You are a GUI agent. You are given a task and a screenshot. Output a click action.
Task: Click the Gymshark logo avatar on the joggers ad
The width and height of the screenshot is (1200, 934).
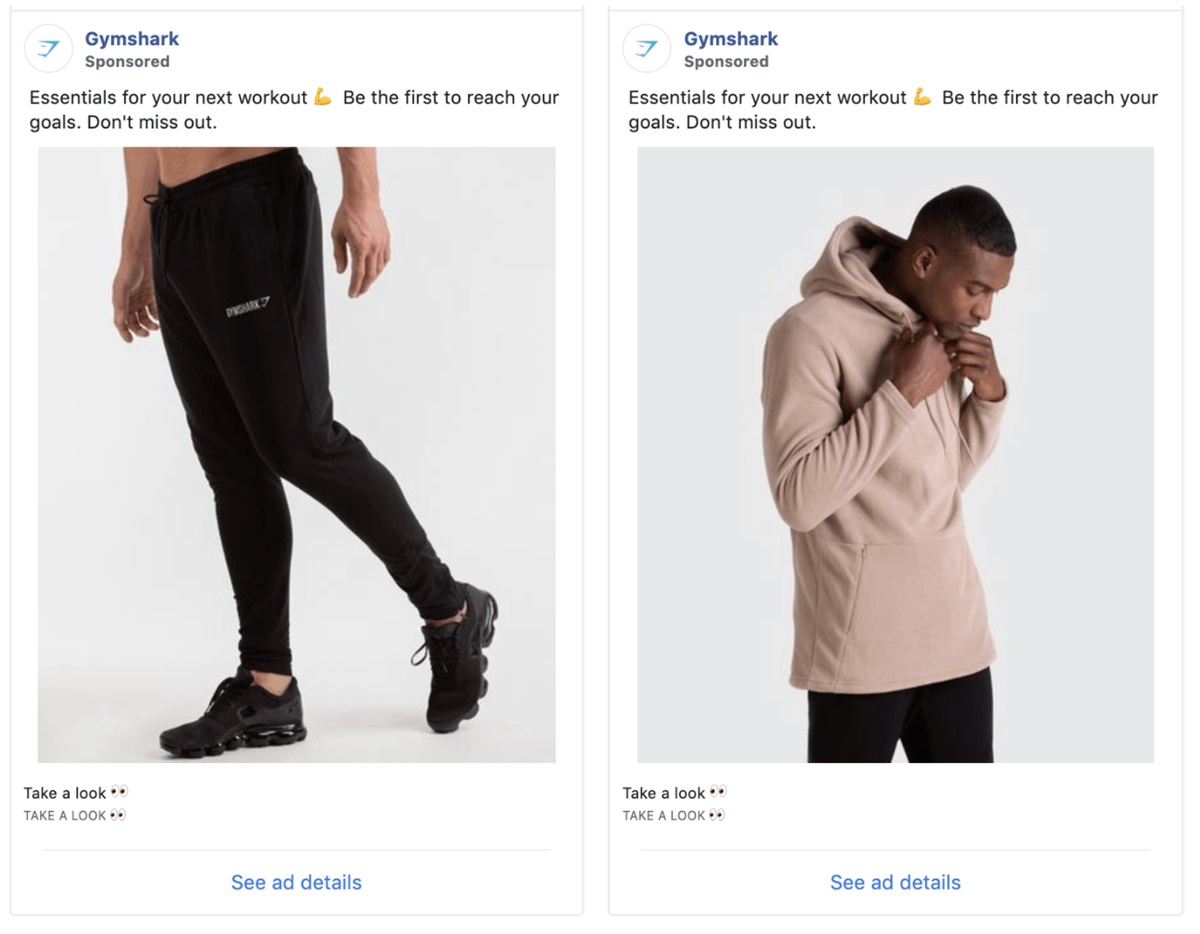[48, 49]
